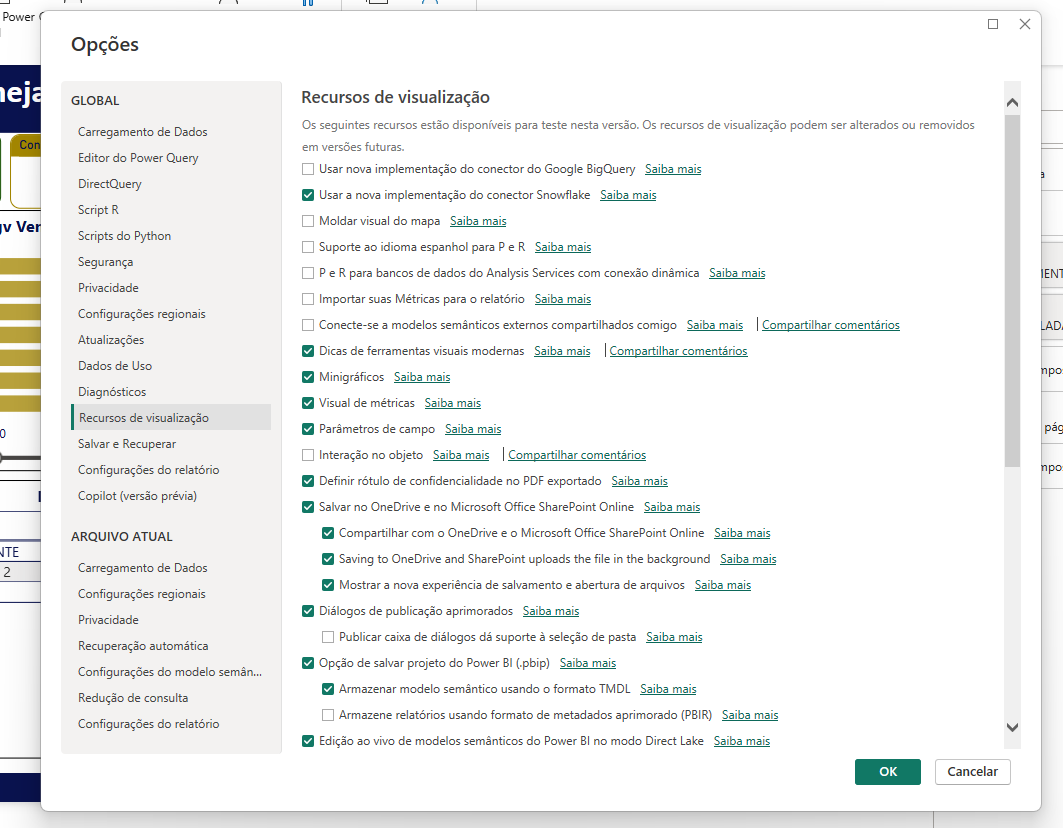Open global Carregamento de Dados settings
Screen dimensions: 1063x828
(x=171, y=132)
